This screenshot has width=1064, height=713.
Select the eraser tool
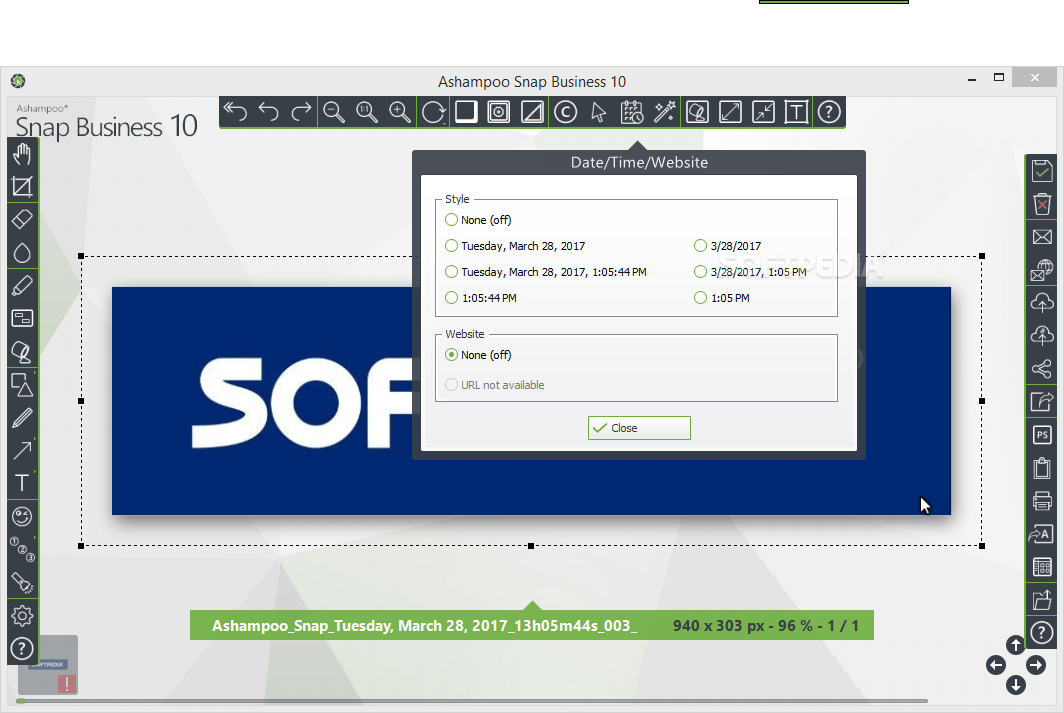click(x=22, y=219)
